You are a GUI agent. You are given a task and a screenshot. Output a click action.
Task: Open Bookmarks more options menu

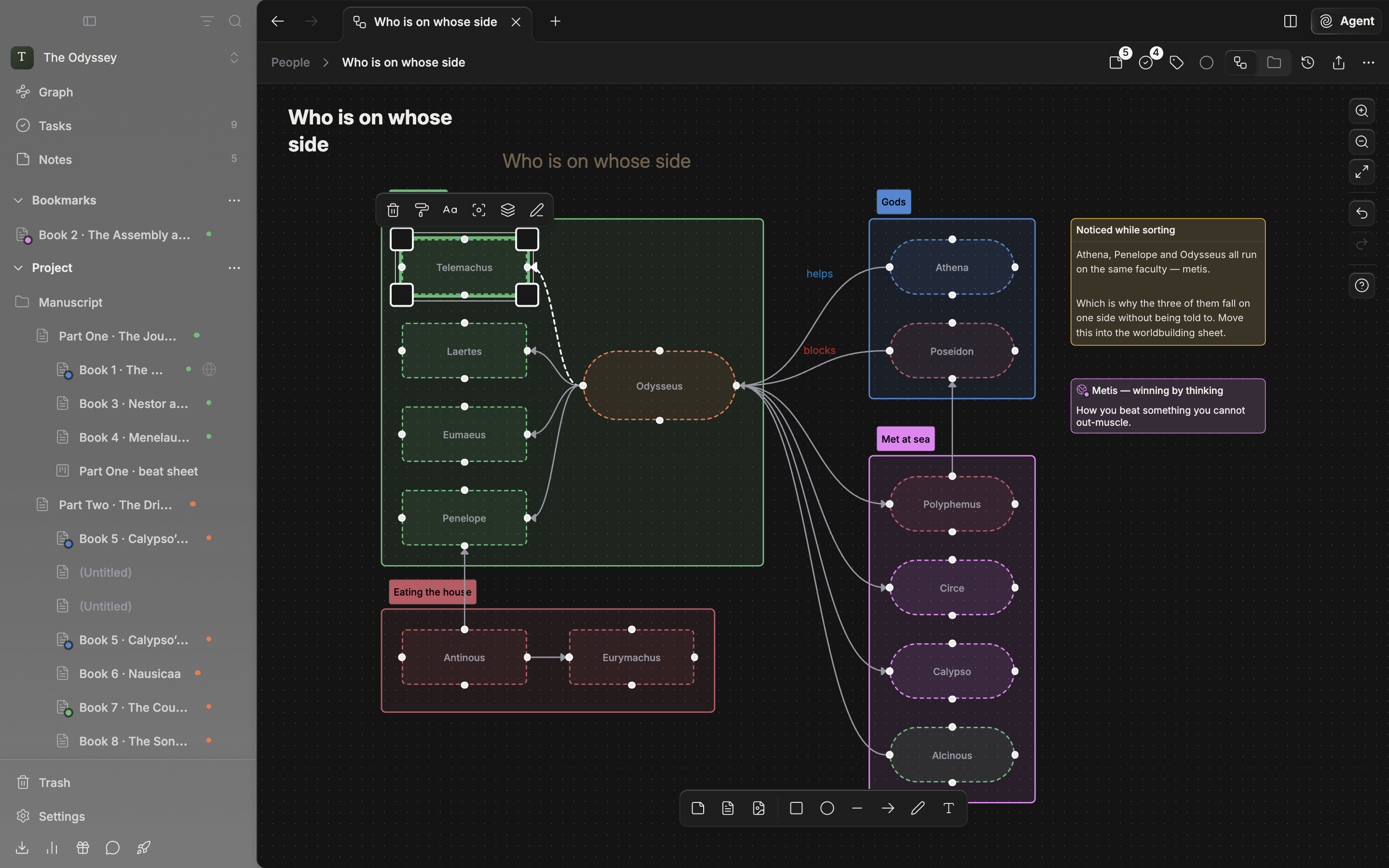[x=234, y=200]
